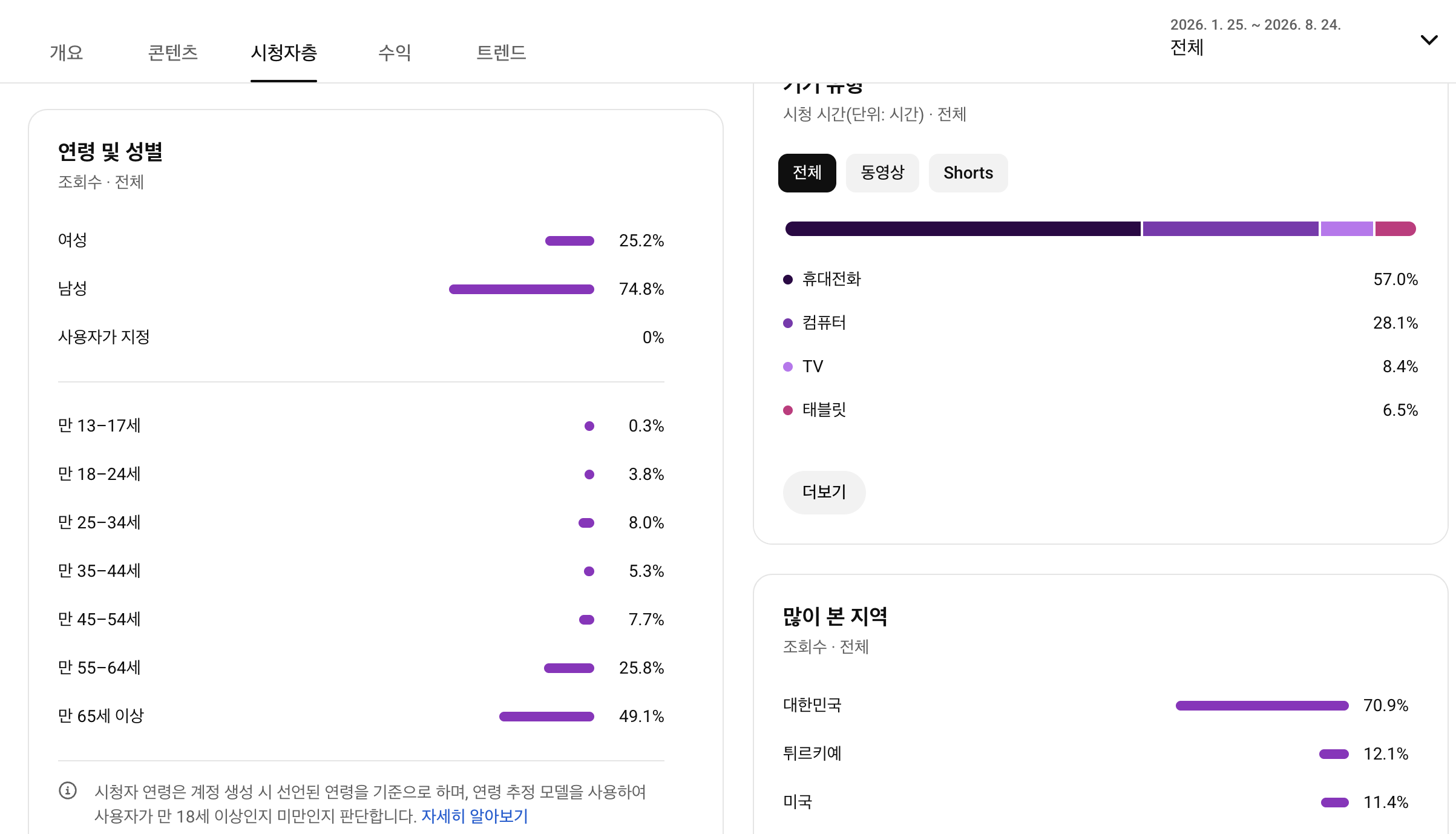The width and height of the screenshot is (1456, 834).
Task: Click the bar for 만 25–34세
Action: tap(586, 523)
